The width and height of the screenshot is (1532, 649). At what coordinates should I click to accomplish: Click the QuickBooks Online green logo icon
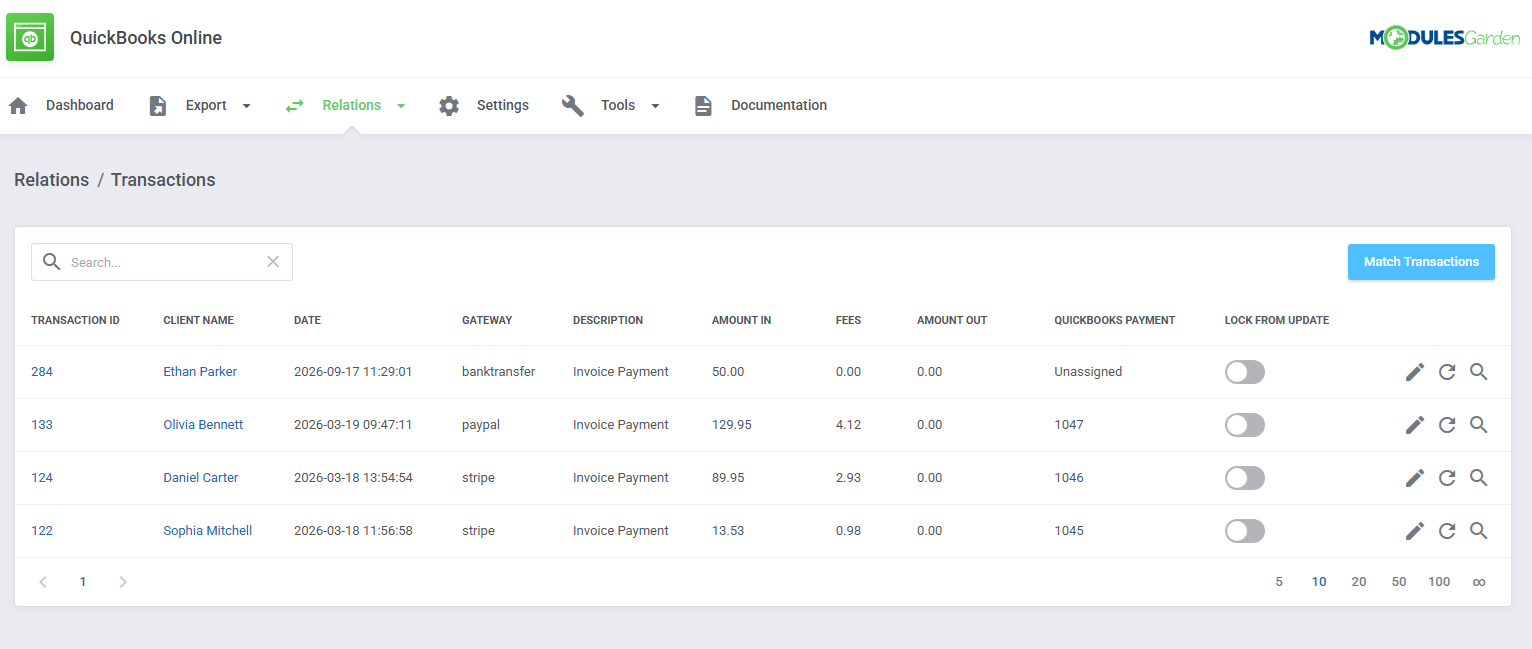[x=30, y=38]
